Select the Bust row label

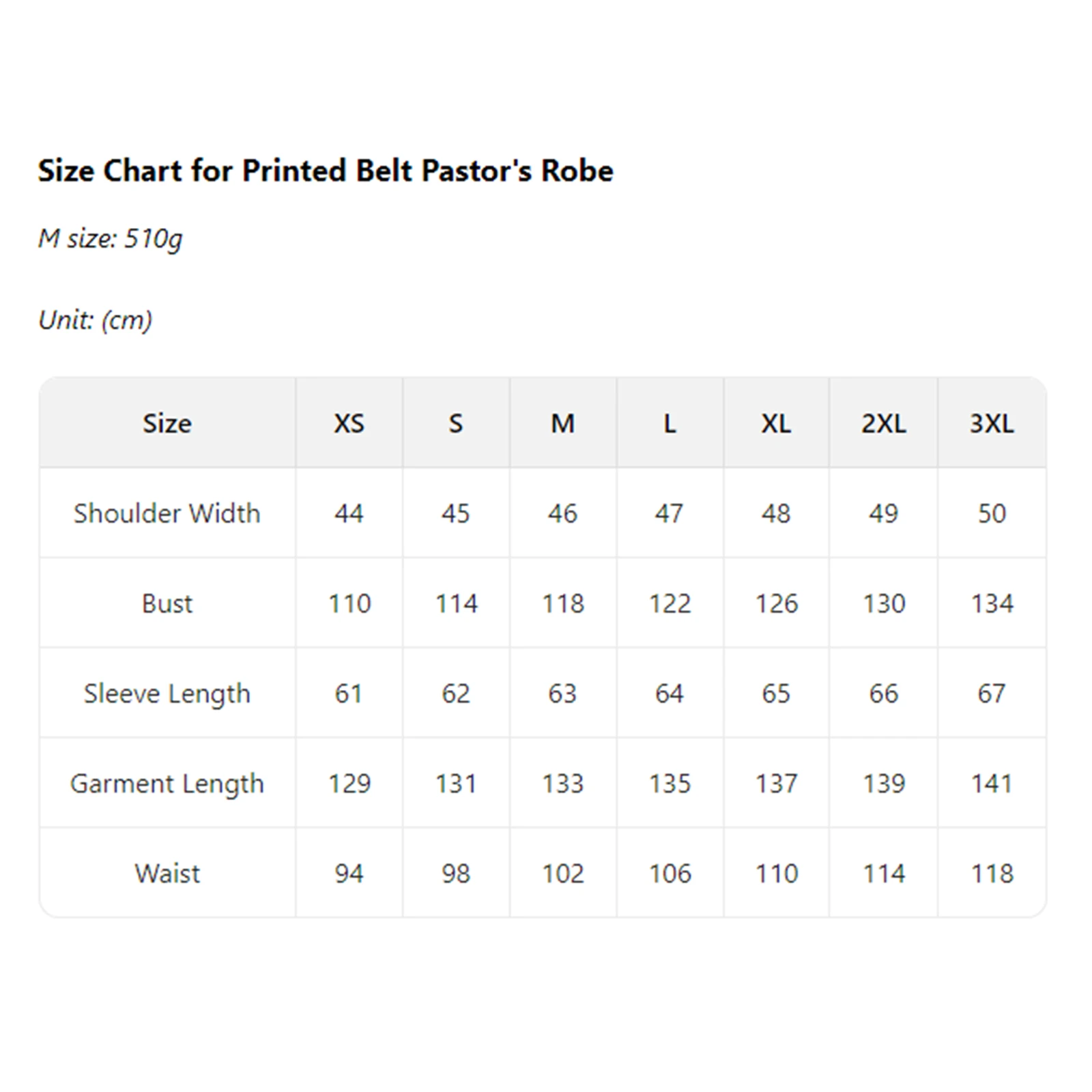tap(167, 603)
